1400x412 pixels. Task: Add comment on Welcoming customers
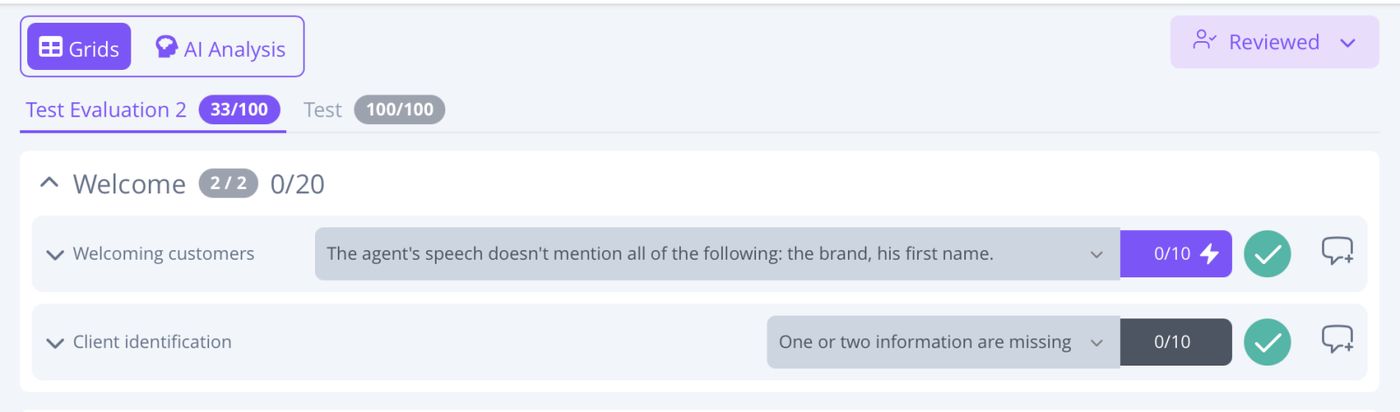coord(1337,252)
